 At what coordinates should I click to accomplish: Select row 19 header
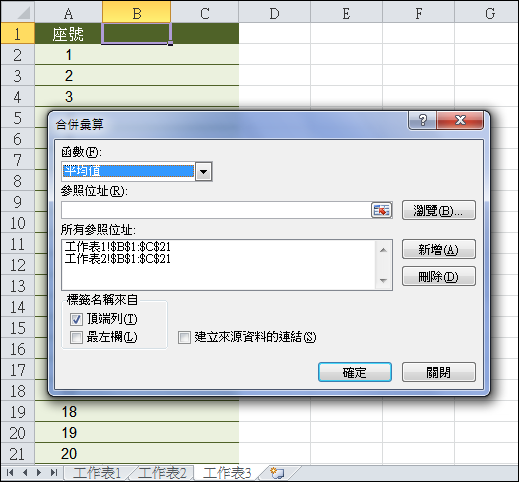click(x=18, y=411)
